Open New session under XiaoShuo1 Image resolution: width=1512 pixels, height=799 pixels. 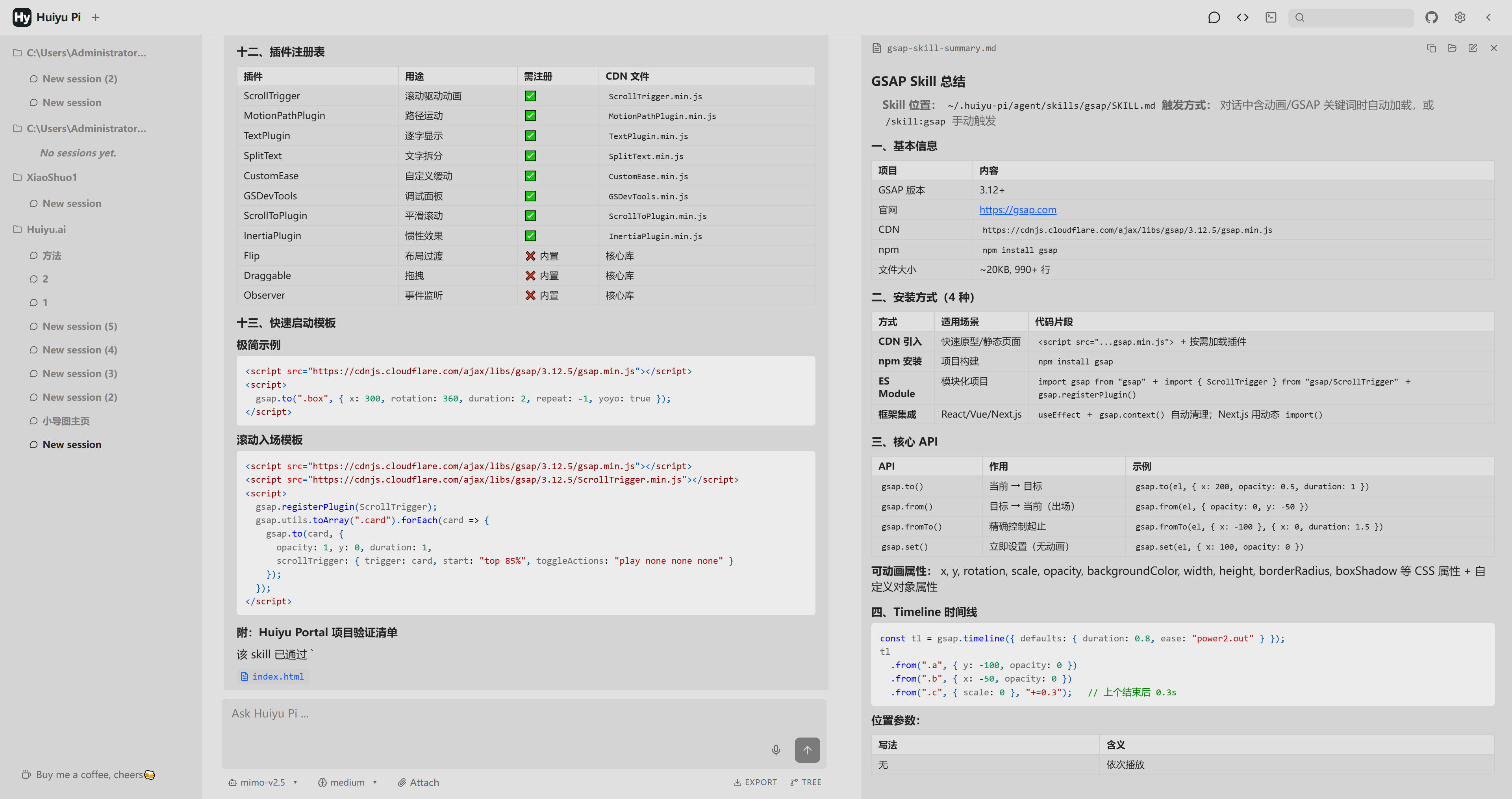pyautogui.click(x=66, y=203)
